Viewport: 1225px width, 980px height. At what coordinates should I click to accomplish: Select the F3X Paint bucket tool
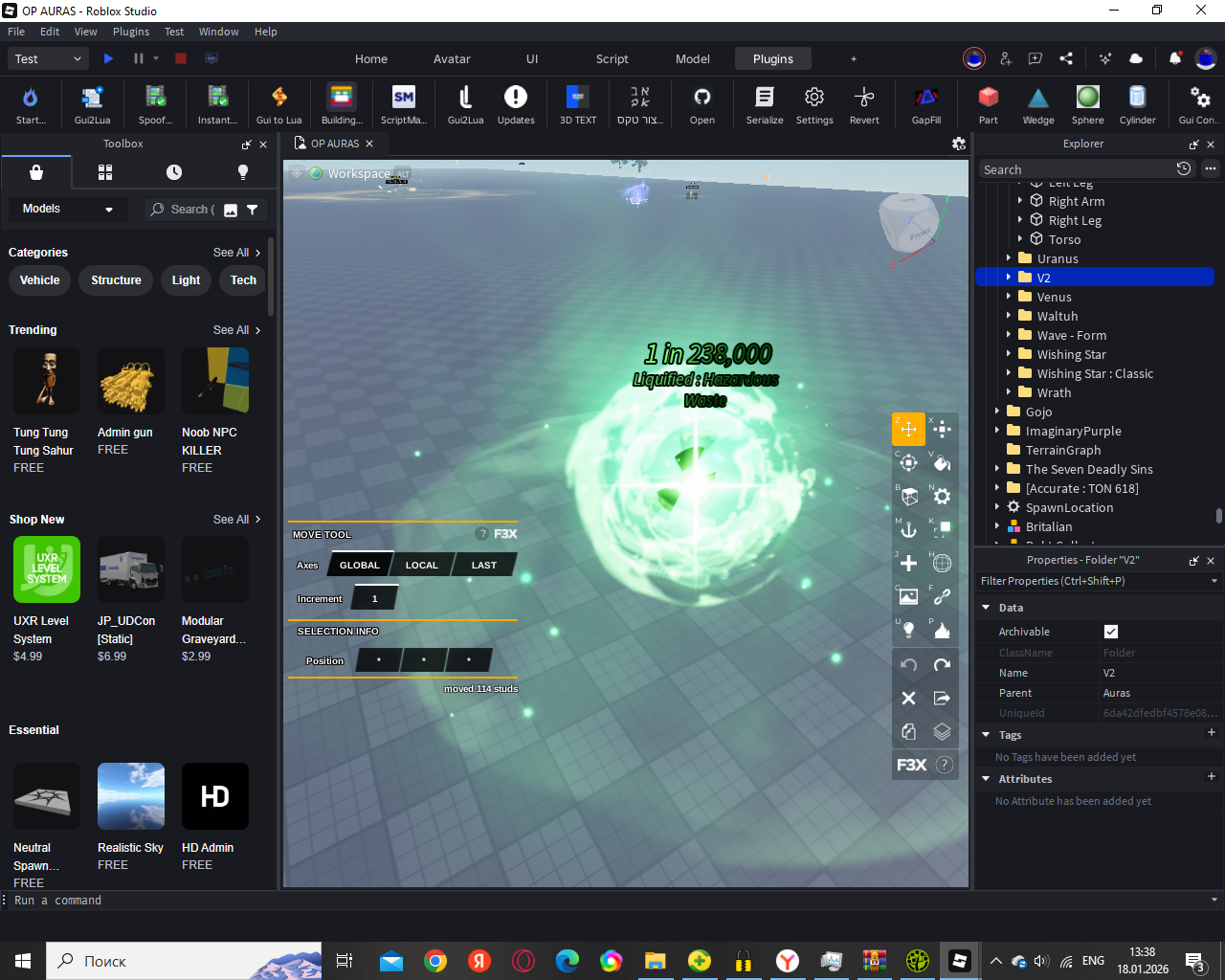[x=942, y=462]
